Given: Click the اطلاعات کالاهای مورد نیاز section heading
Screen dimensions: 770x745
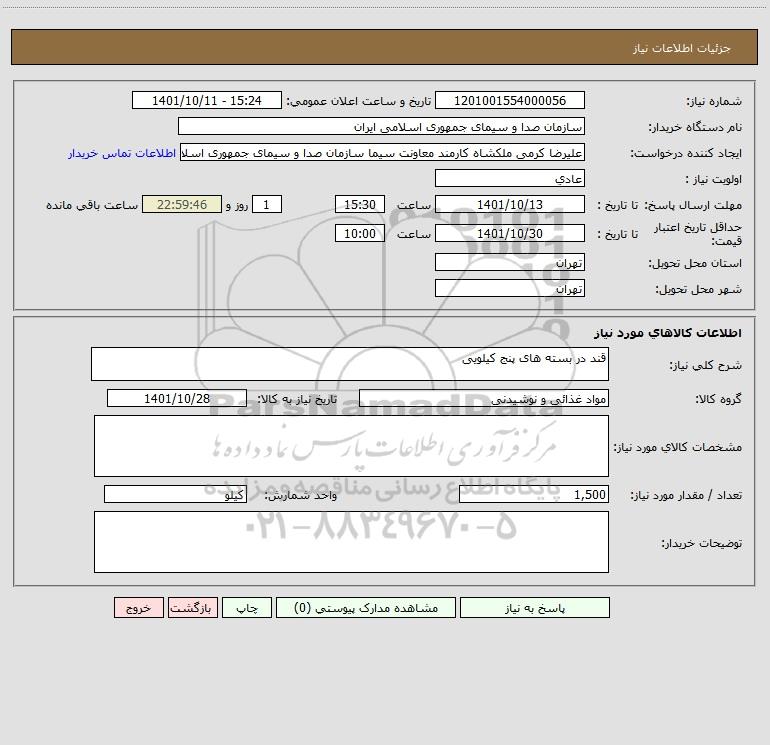Looking at the screenshot, I should 668,333.
